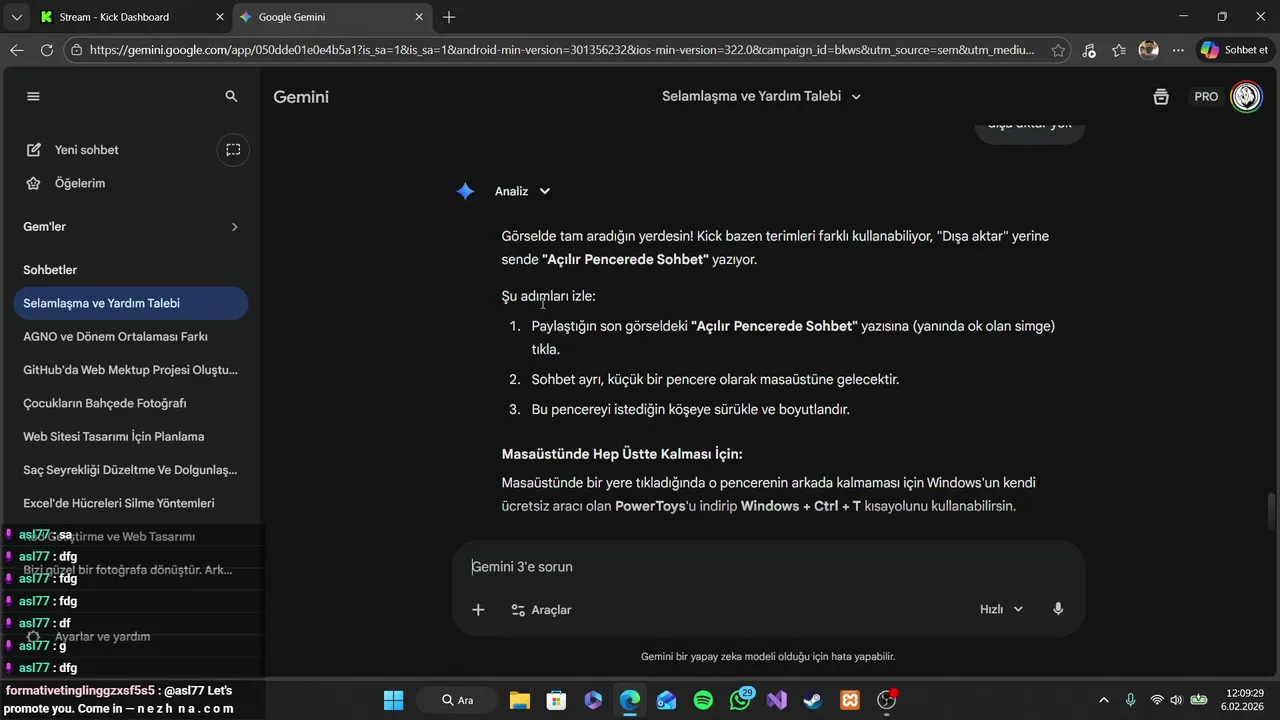The image size is (1280, 720).
Task: Focus the Gemini 3'e sorun input
Action: point(768,567)
